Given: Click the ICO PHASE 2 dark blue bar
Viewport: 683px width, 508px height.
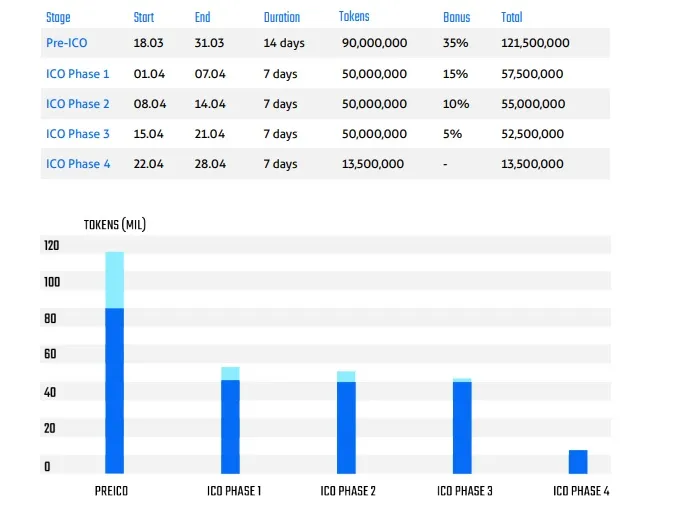Looking at the screenshot, I should click(x=346, y=428).
